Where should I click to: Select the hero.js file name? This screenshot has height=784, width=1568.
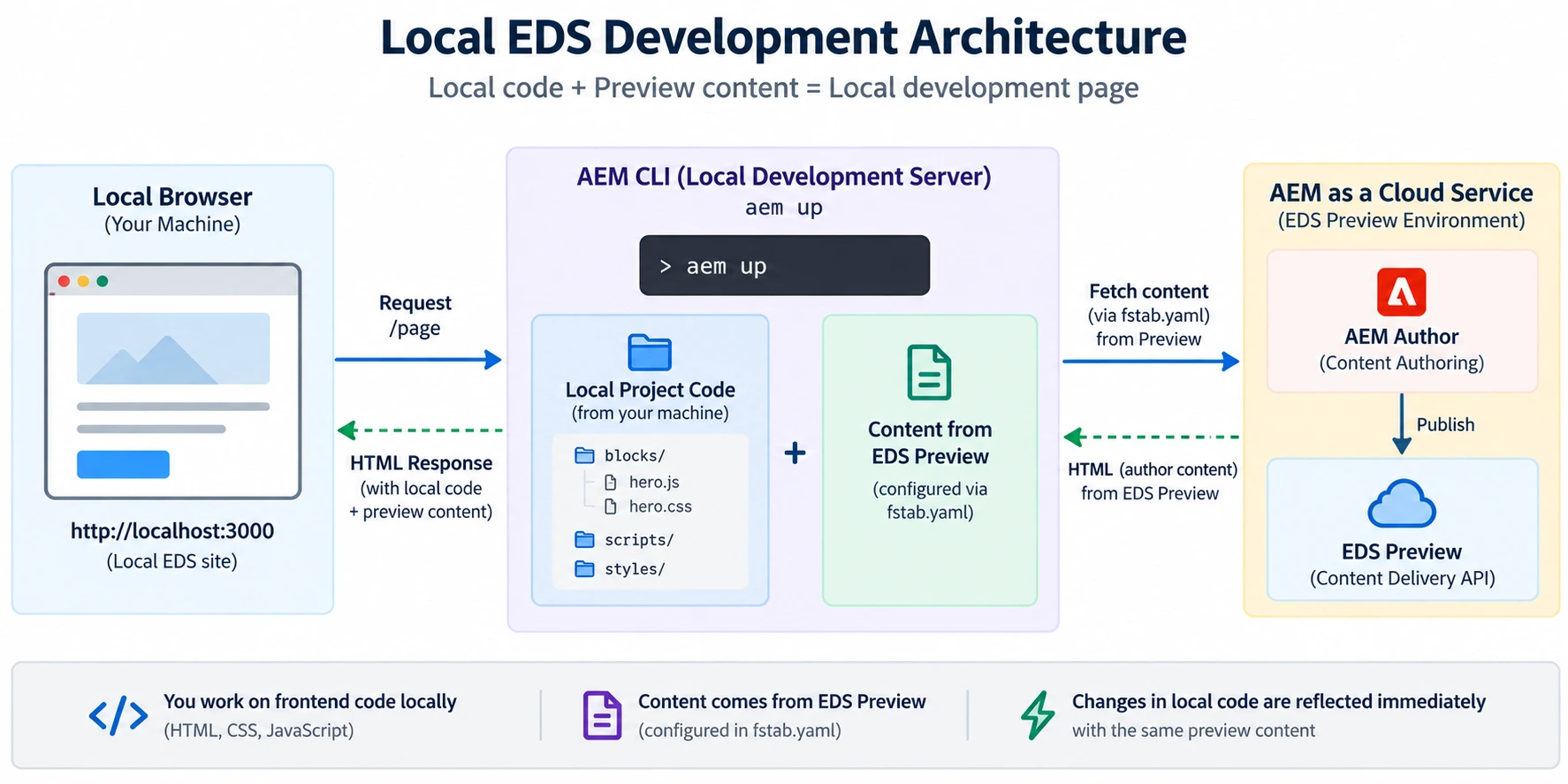(x=654, y=483)
